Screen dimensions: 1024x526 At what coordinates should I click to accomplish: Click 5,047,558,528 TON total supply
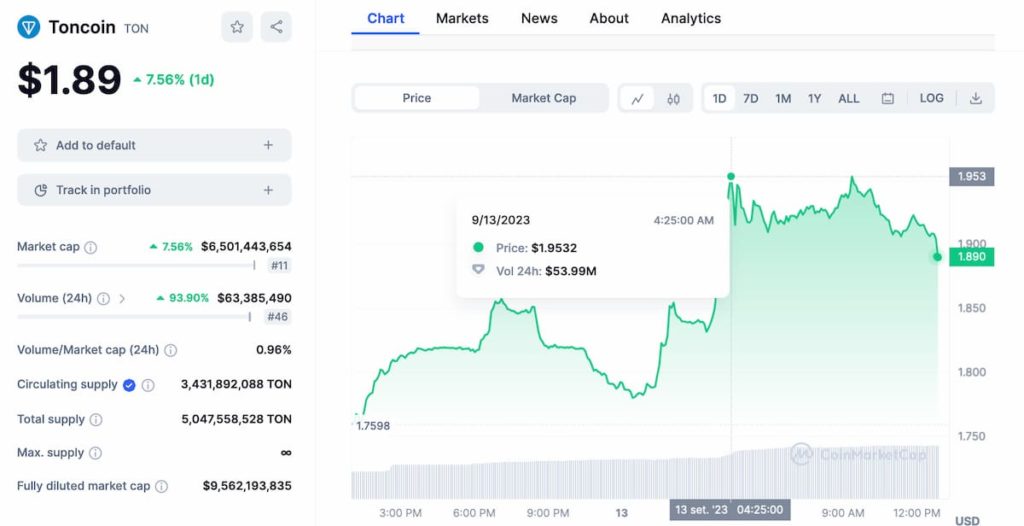coord(236,419)
